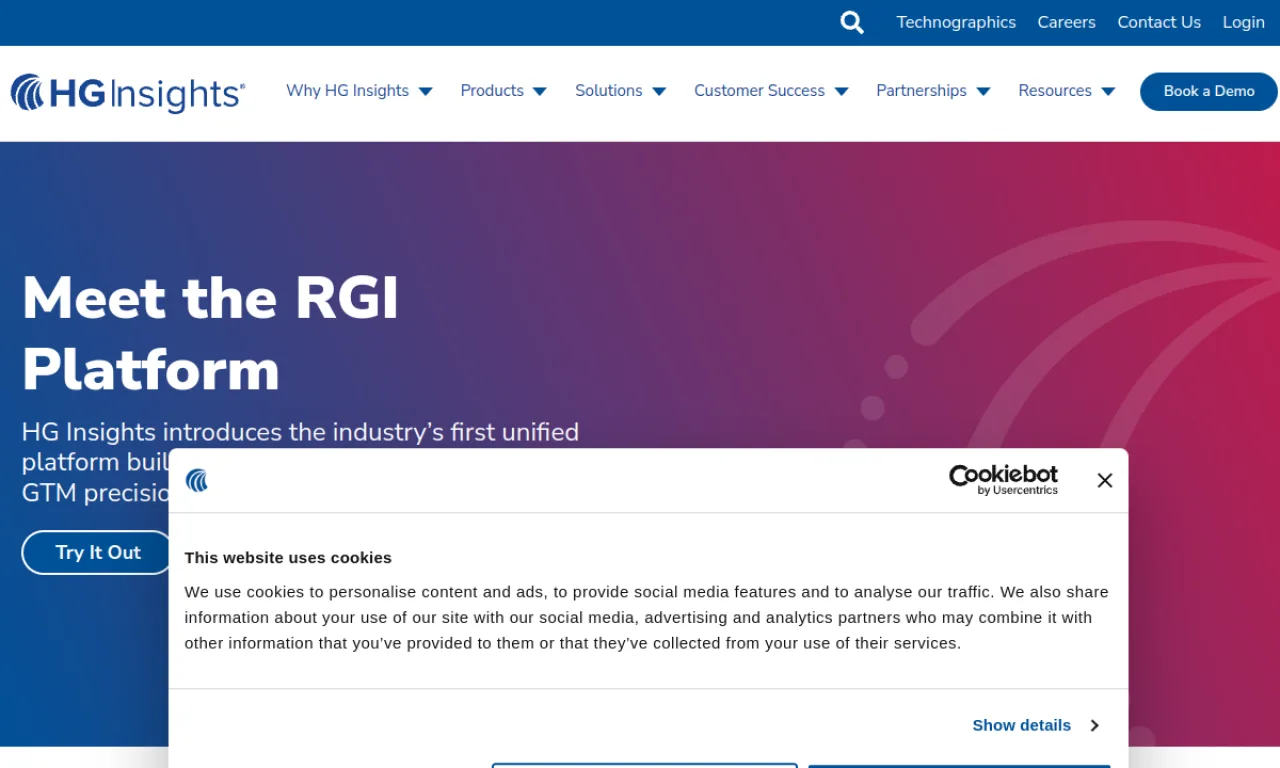The height and width of the screenshot is (768, 1280).
Task: Expand the Why HG Insights menu arrow
Action: [425, 91]
